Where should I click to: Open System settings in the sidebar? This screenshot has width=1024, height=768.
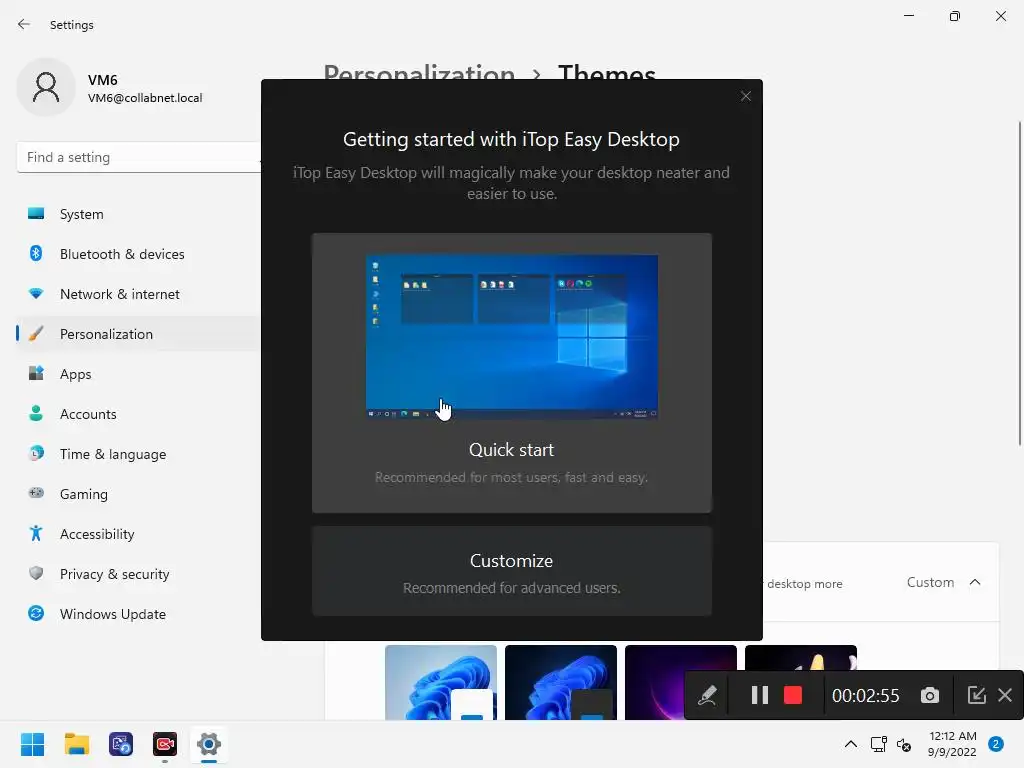click(x=139, y=214)
